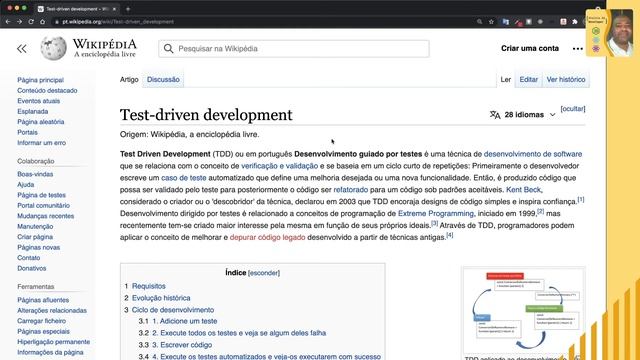This screenshot has height=360, width=640.
Task: Click the Wikipedia globe logo
Action: 53,48
